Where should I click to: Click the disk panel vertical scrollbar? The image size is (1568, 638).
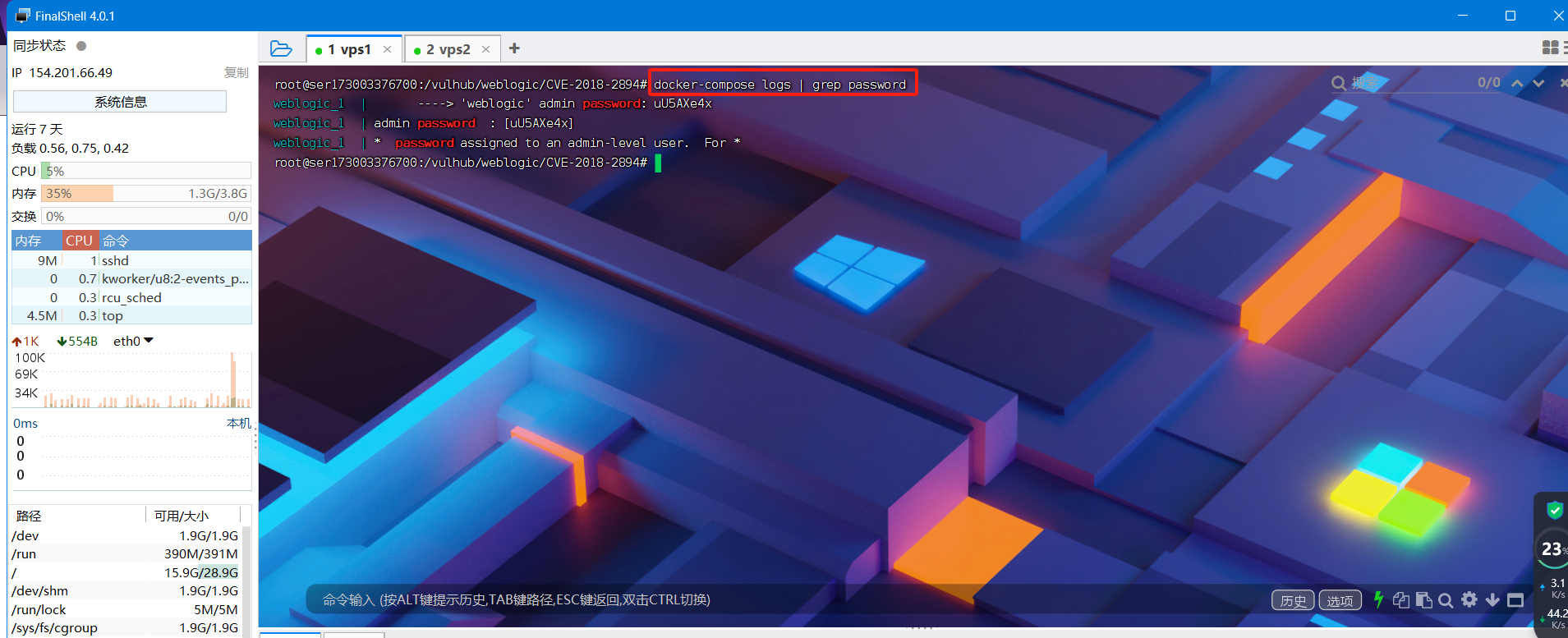pyautogui.click(x=246, y=581)
